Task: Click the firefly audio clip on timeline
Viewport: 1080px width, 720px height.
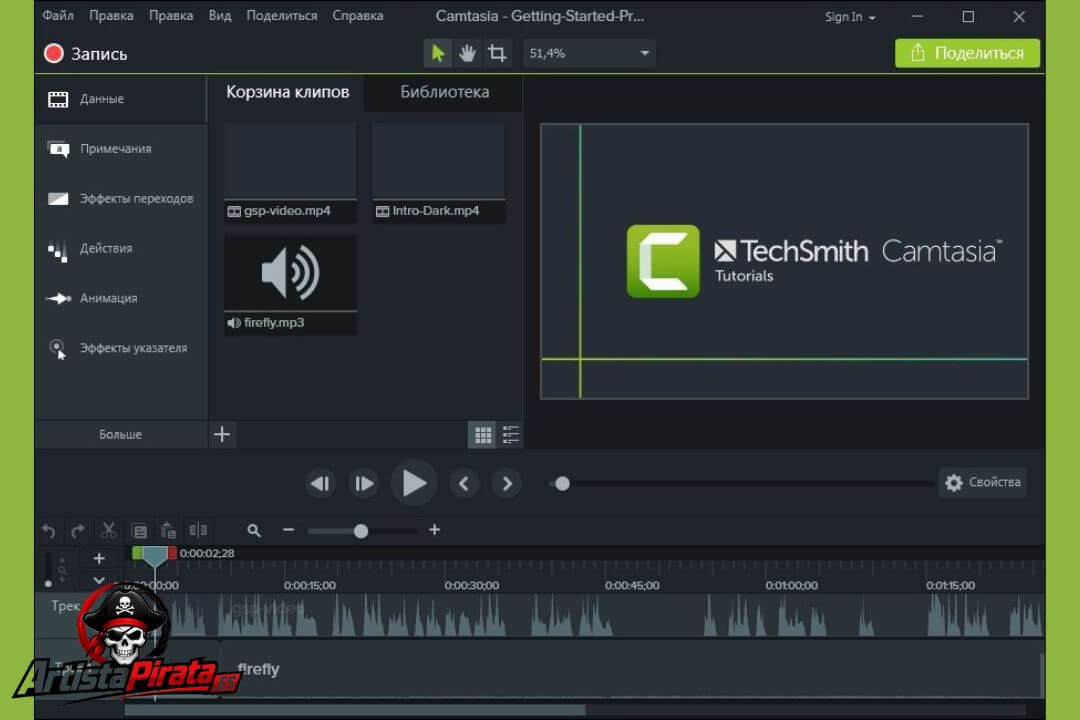Action: tap(630, 669)
